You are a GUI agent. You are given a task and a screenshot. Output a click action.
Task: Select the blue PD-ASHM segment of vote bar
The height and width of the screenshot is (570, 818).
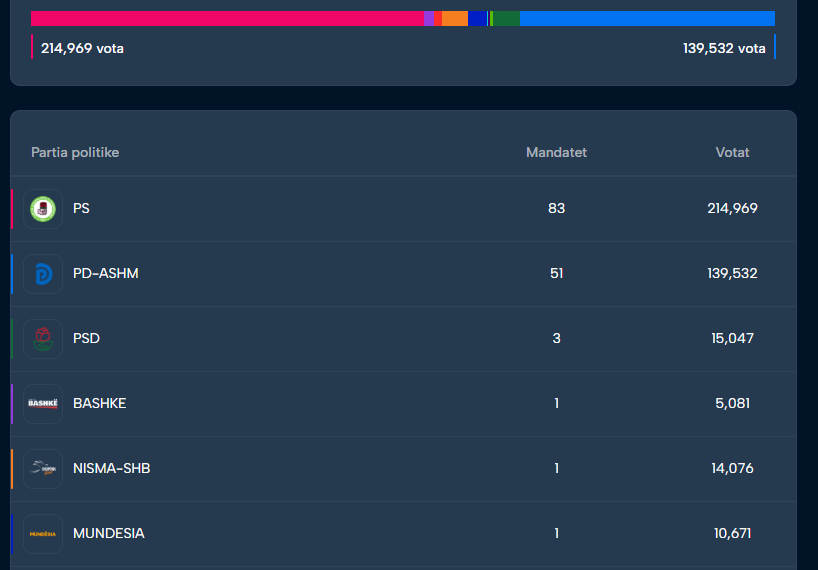tap(647, 18)
